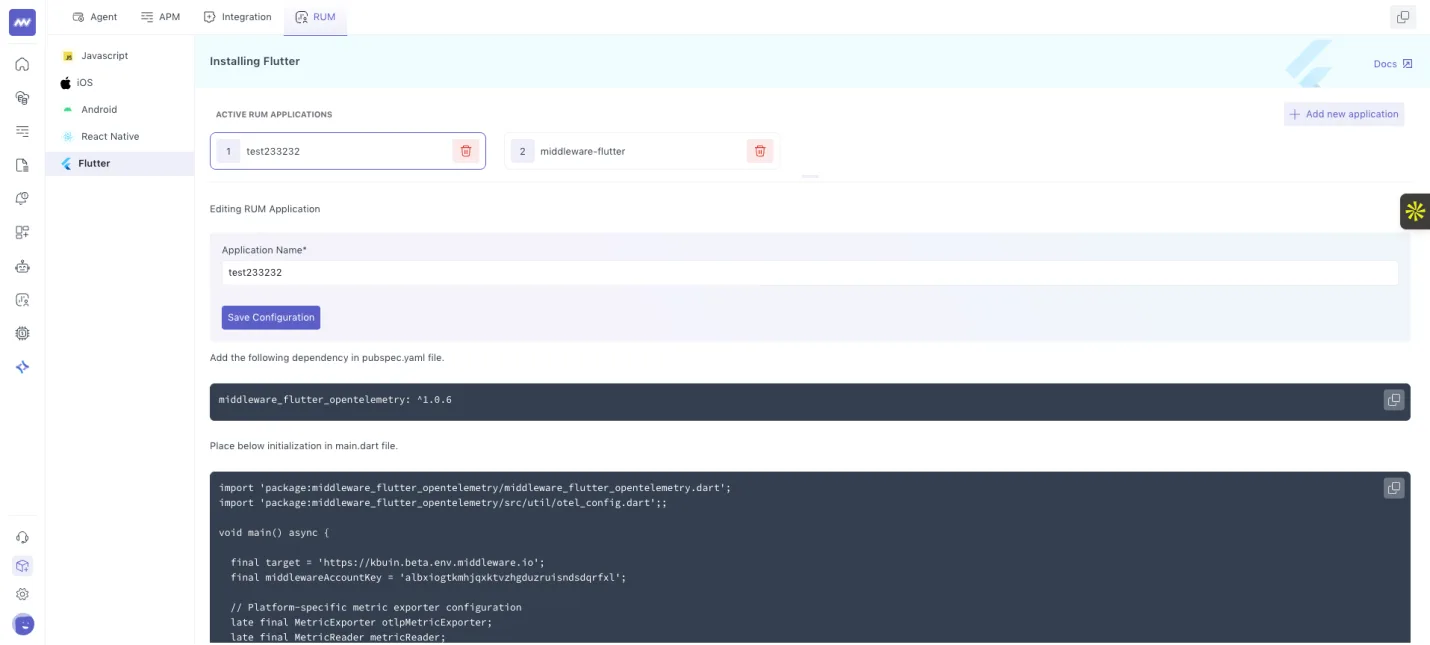This screenshot has width=1430, height=645.
Task: Select Android in the platform list
Action: (x=120, y=110)
